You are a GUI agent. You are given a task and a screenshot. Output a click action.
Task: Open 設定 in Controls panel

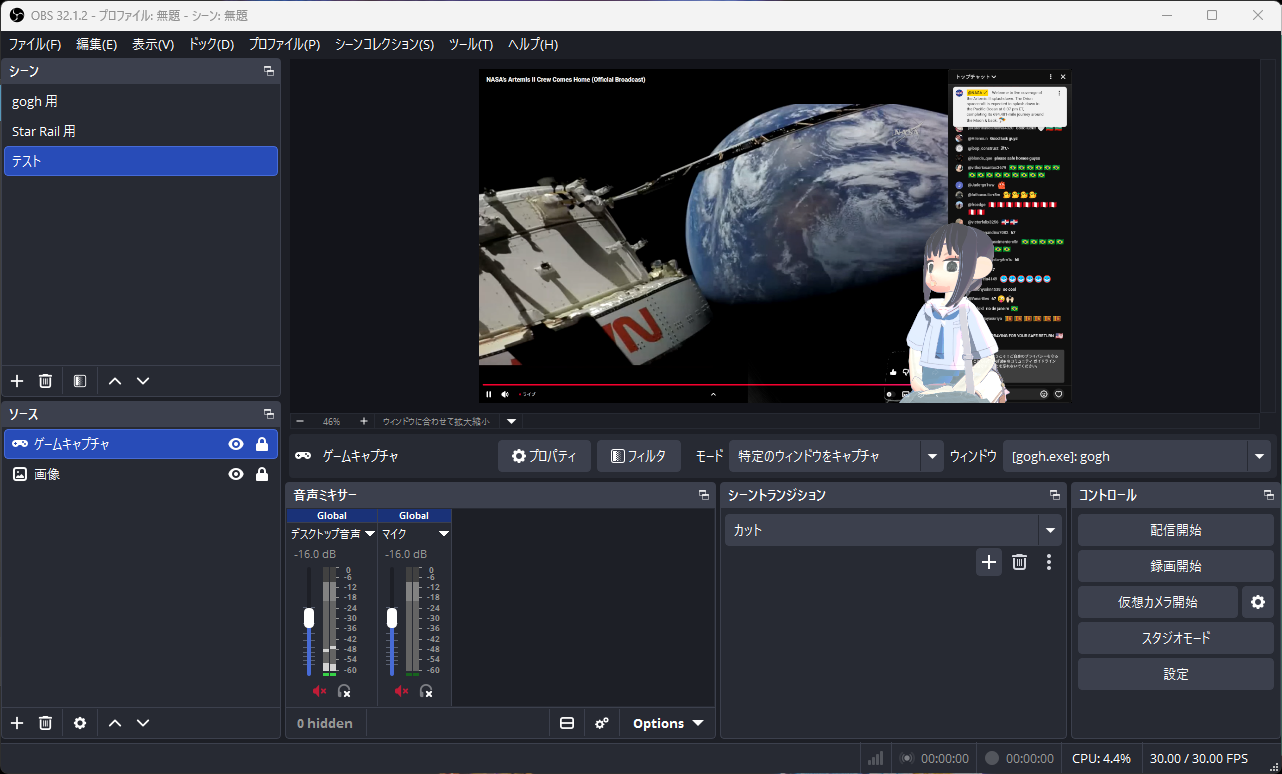[1176, 674]
